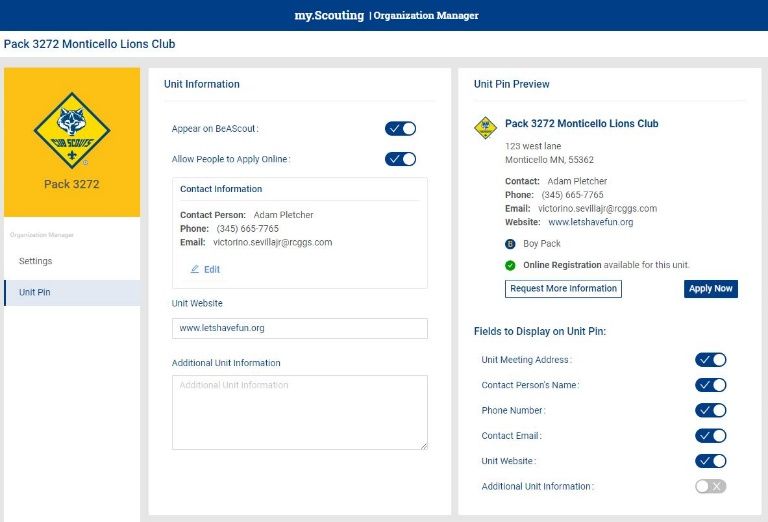Click the Boy Pack B badge icon
Screen dimensions: 768x522
(510, 244)
